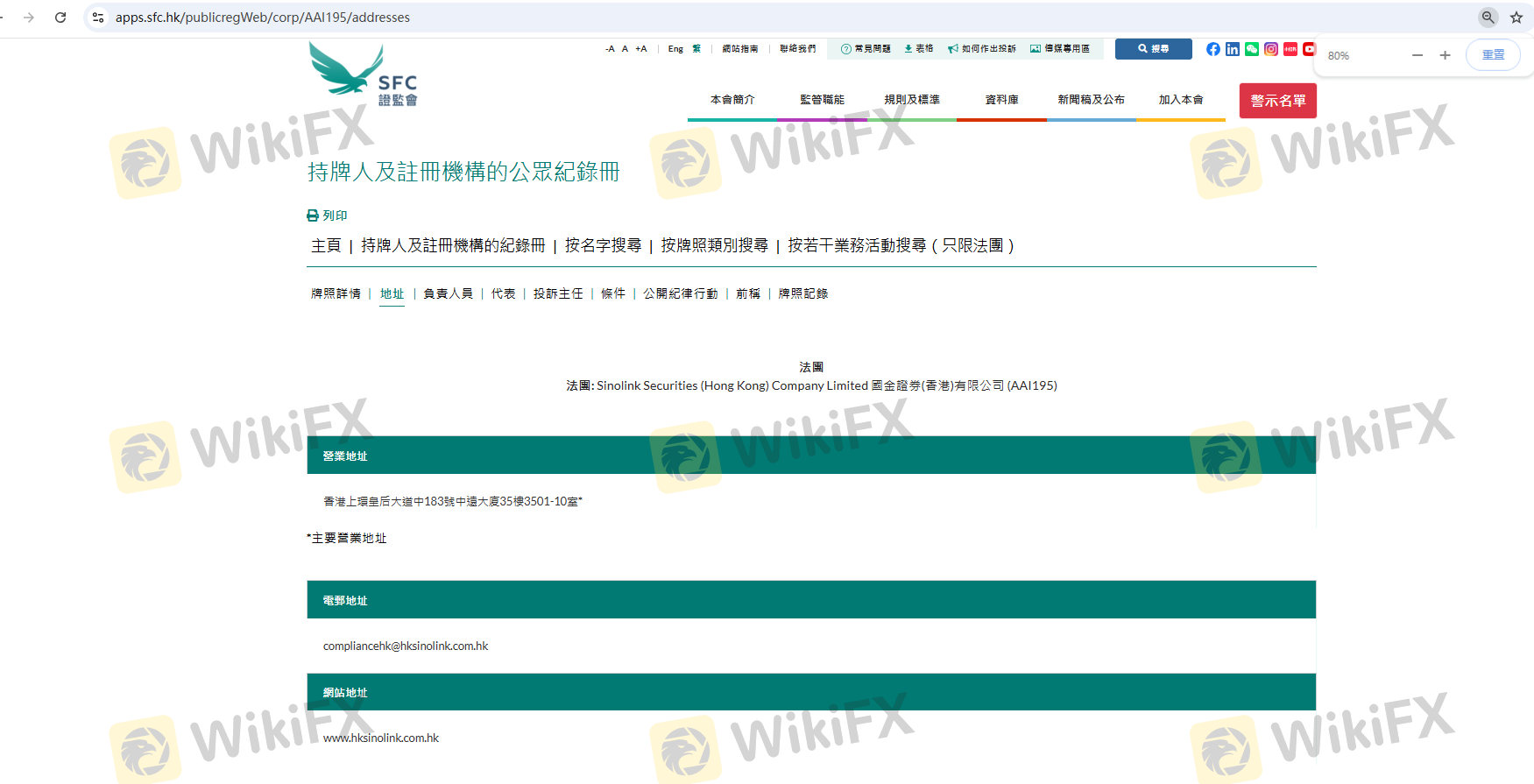
Task: Open the SFC Instagram icon
Action: pos(1271,49)
